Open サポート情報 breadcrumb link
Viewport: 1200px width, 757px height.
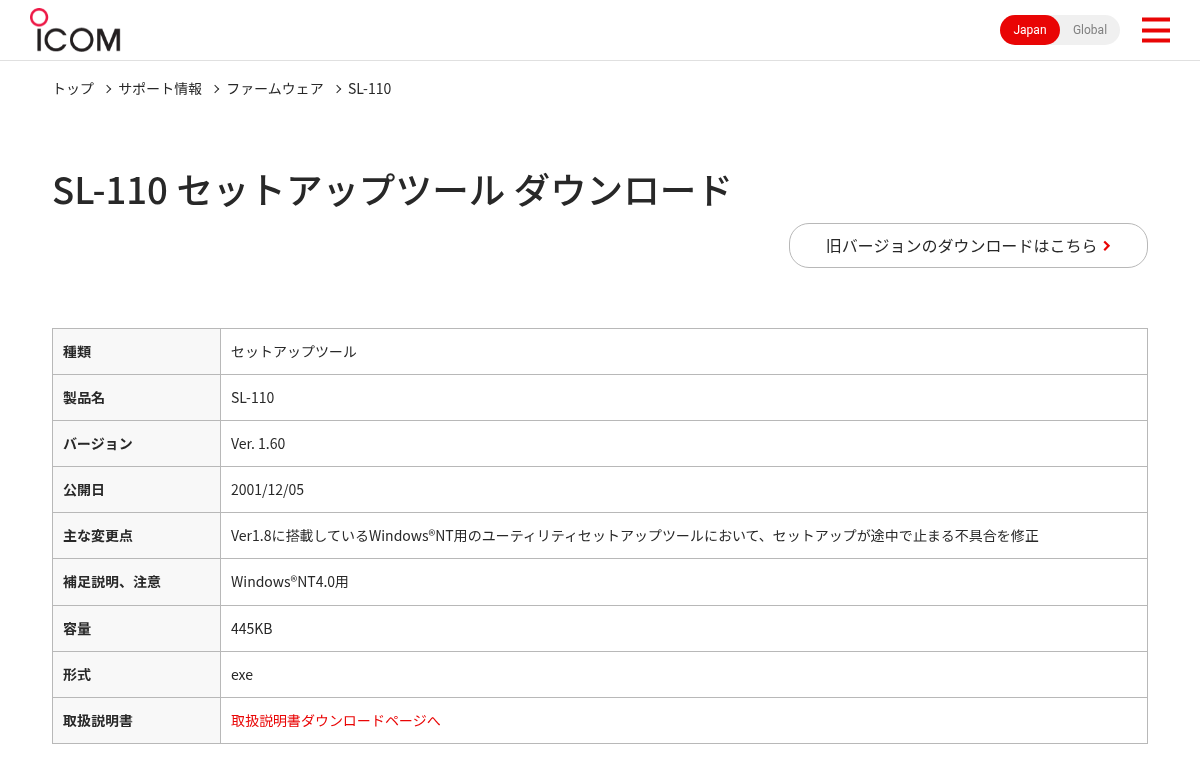tap(160, 88)
